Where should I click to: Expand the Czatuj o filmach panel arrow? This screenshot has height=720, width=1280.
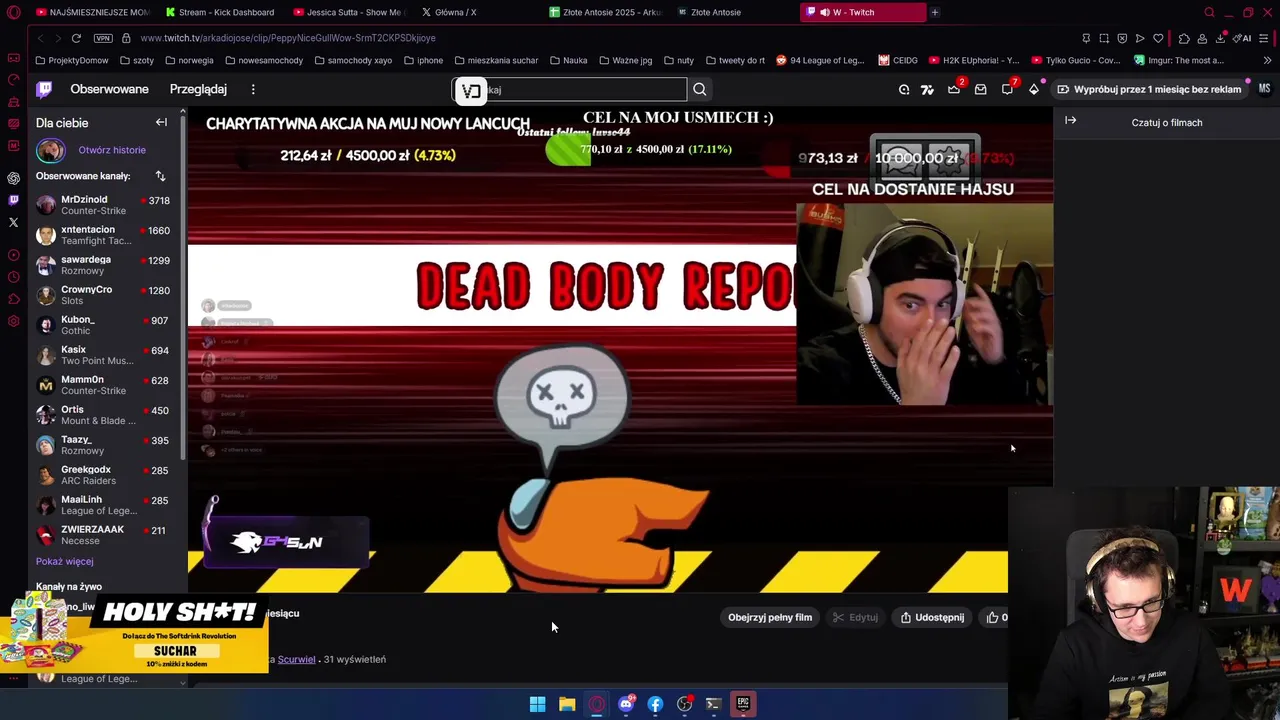click(1070, 121)
